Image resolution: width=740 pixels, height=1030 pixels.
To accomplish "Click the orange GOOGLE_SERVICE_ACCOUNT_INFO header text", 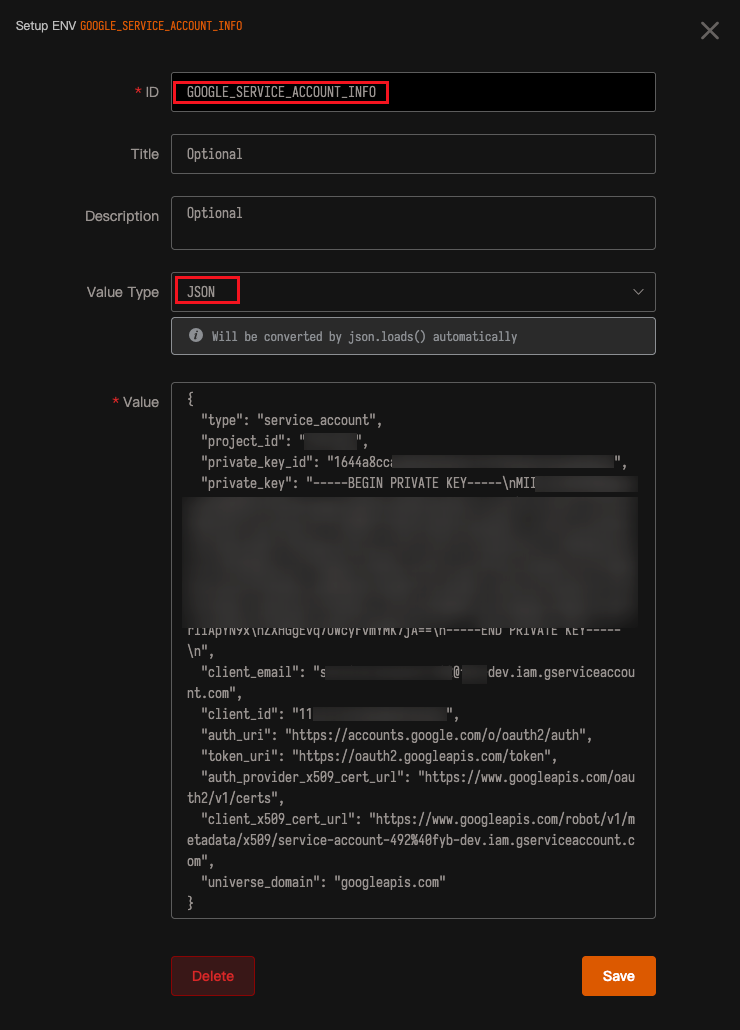I will point(161,25).
